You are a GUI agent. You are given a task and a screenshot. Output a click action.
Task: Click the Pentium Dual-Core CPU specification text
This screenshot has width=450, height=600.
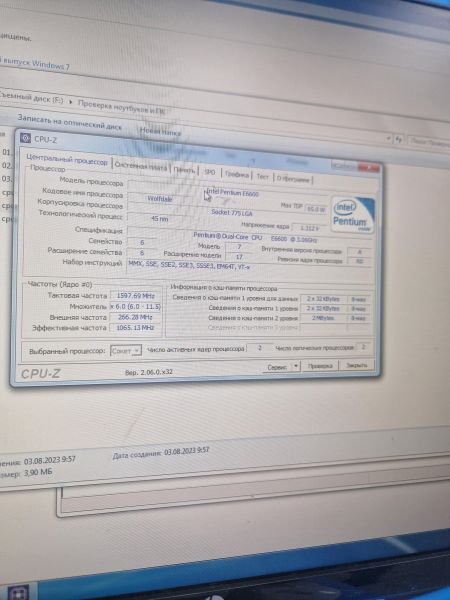click(255, 238)
